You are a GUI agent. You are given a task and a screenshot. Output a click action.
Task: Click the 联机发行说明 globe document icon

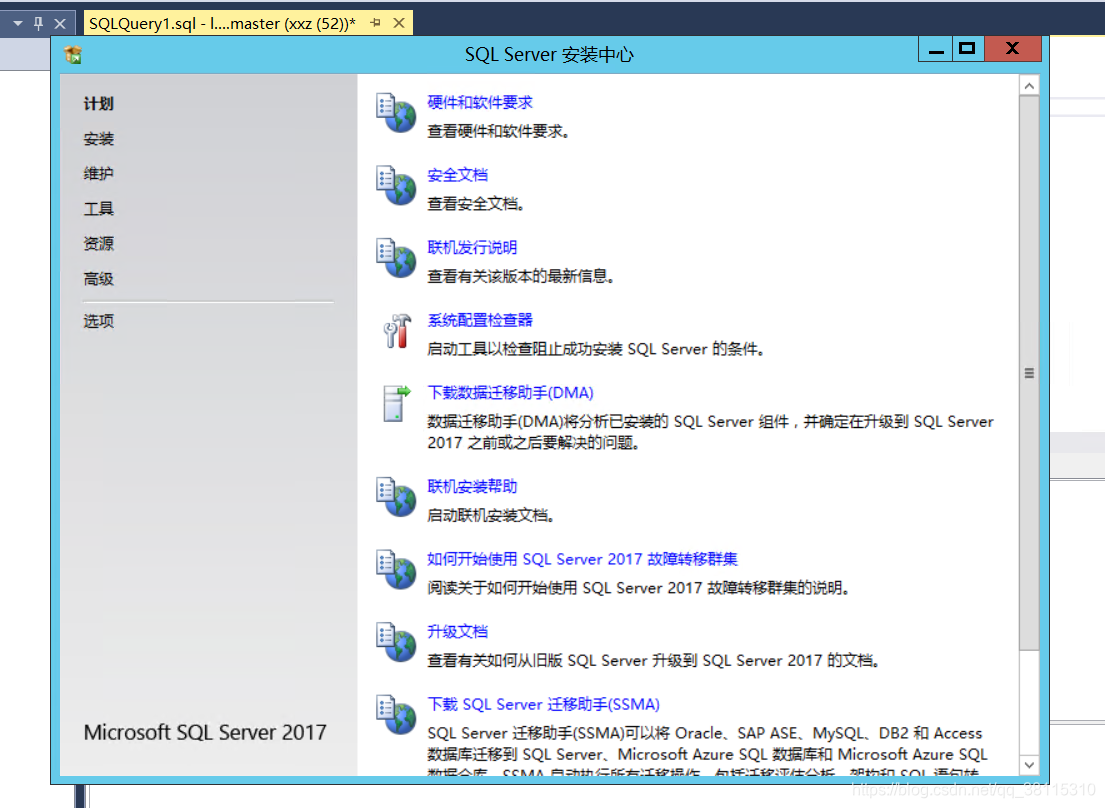[x=395, y=258]
